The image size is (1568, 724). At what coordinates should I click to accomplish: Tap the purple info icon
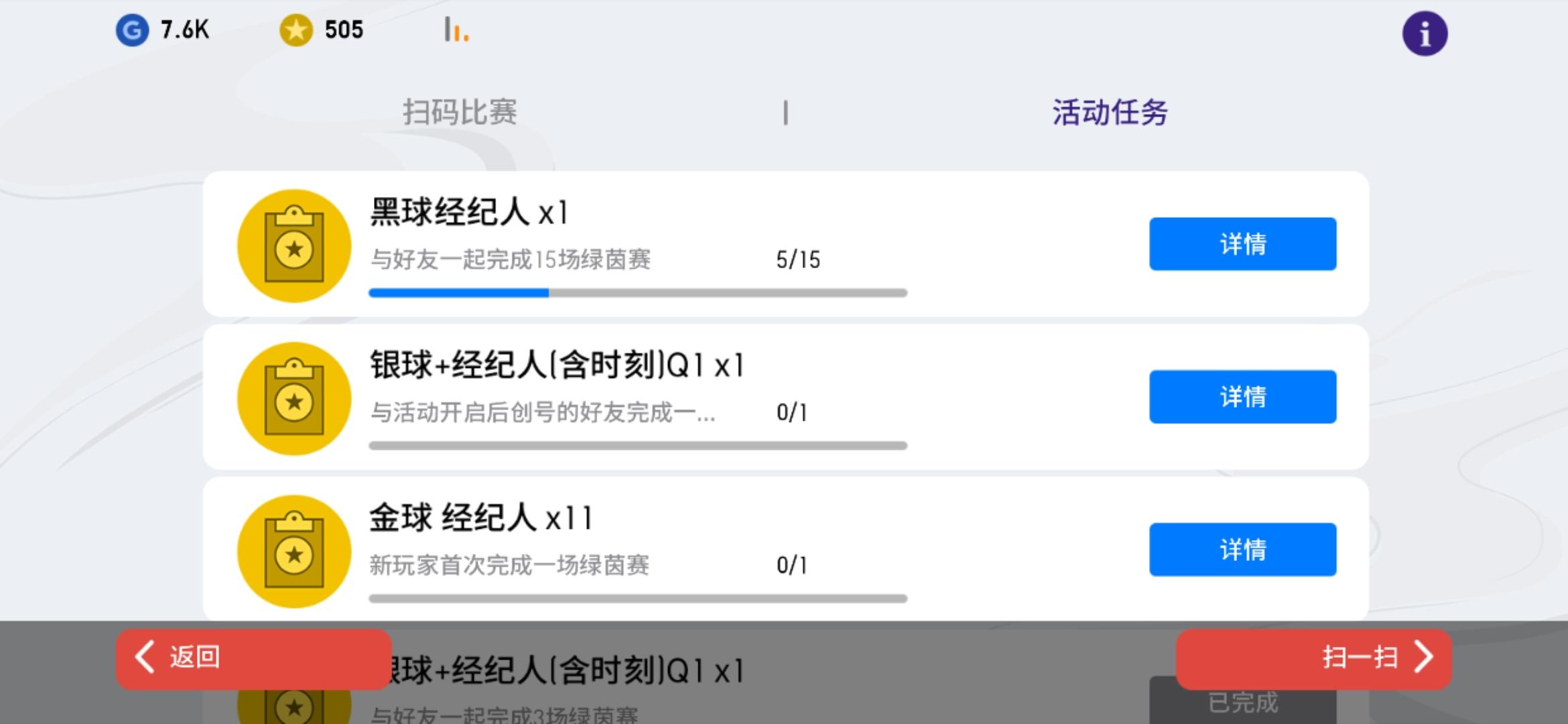[x=1425, y=34]
